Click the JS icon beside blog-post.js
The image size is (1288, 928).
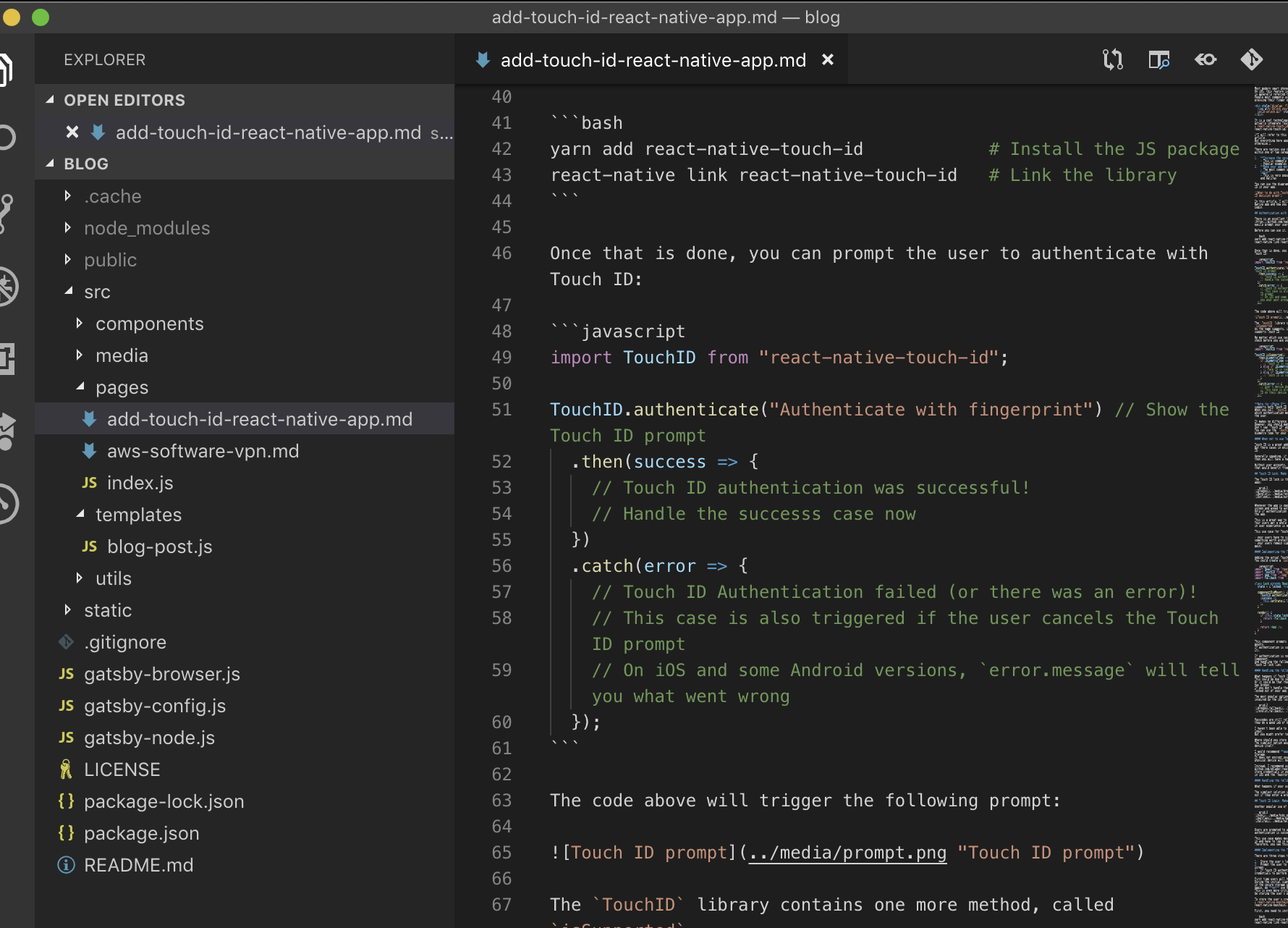pyautogui.click(x=90, y=547)
